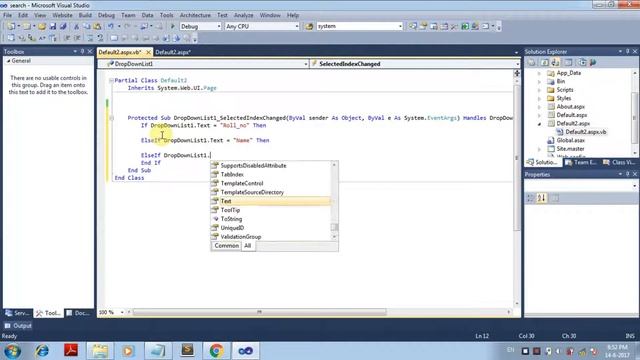Click the Refresh icon in Solution Explorer
Image resolution: width=640 pixels, height=360 pixels.
[x=544, y=62]
